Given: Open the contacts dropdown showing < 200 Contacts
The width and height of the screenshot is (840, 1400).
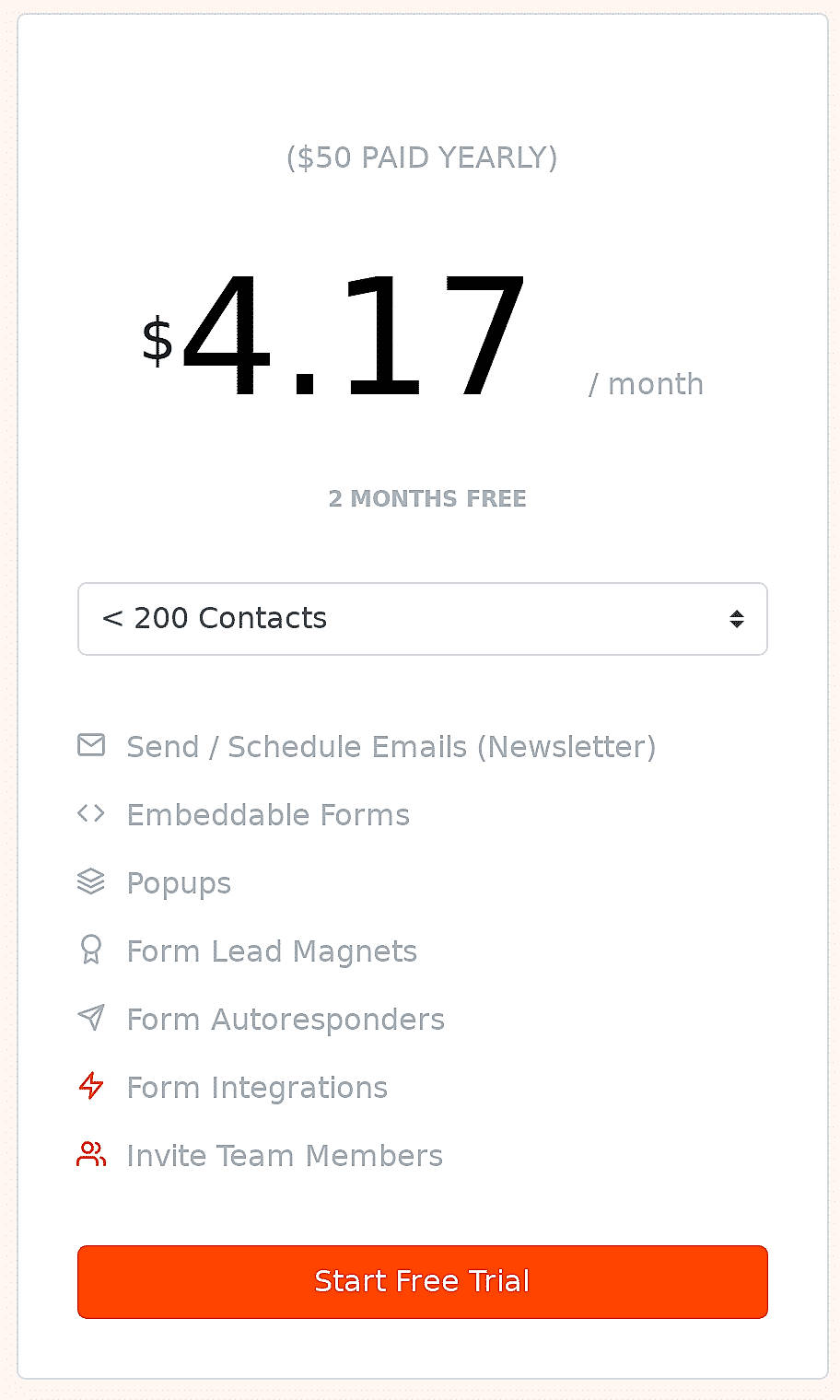Looking at the screenshot, I should [x=423, y=619].
